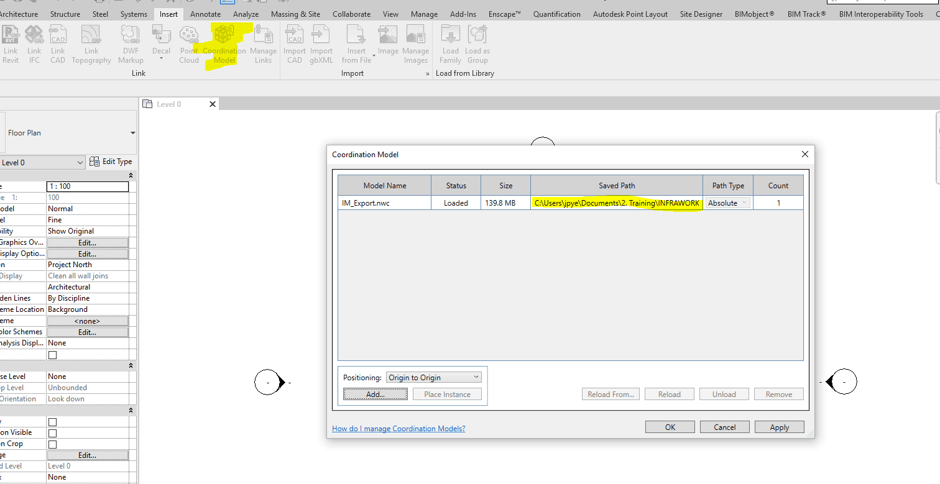The height and width of the screenshot is (484, 940).
Task: Click the Reload From... button
Action: pyautogui.click(x=610, y=394)
